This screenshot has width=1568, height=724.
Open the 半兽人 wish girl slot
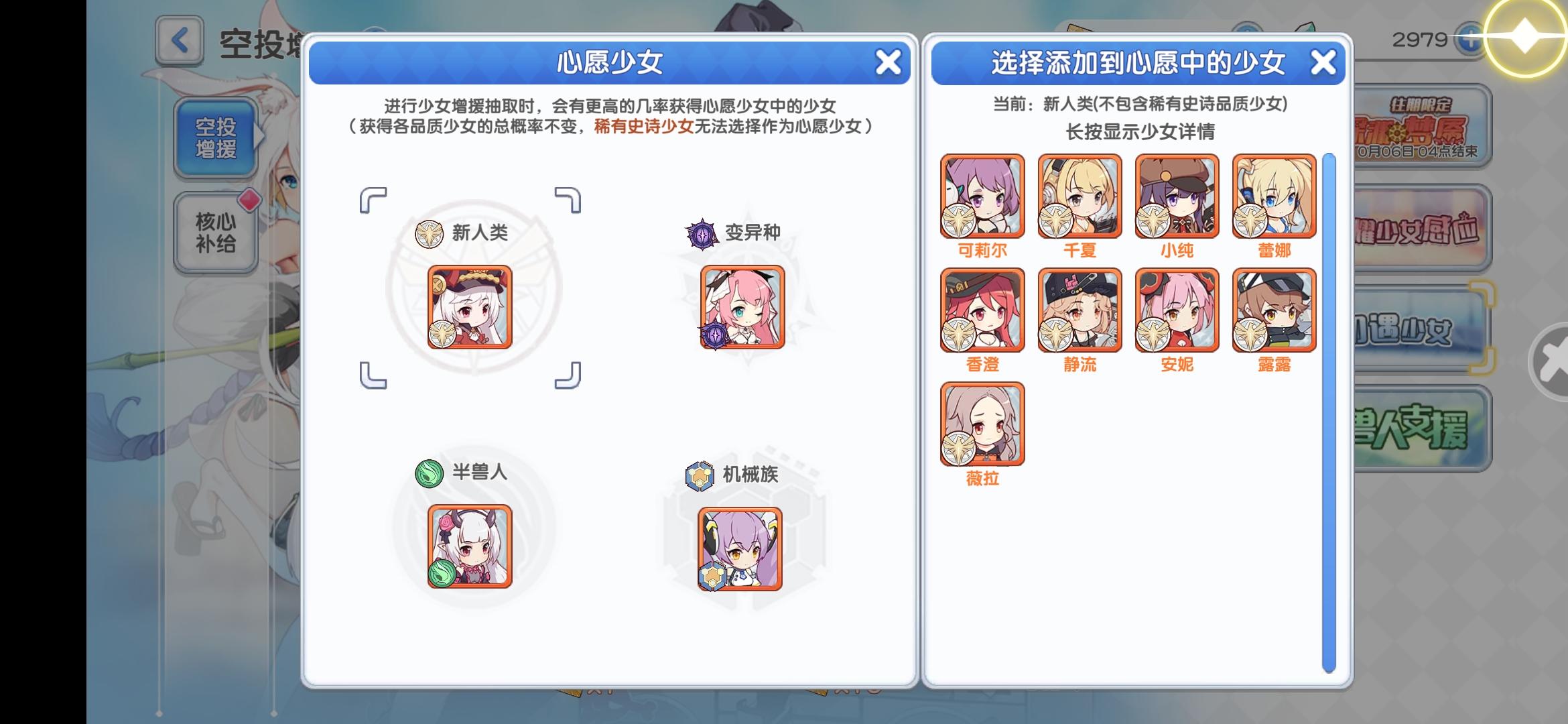[x=470, y=546]
